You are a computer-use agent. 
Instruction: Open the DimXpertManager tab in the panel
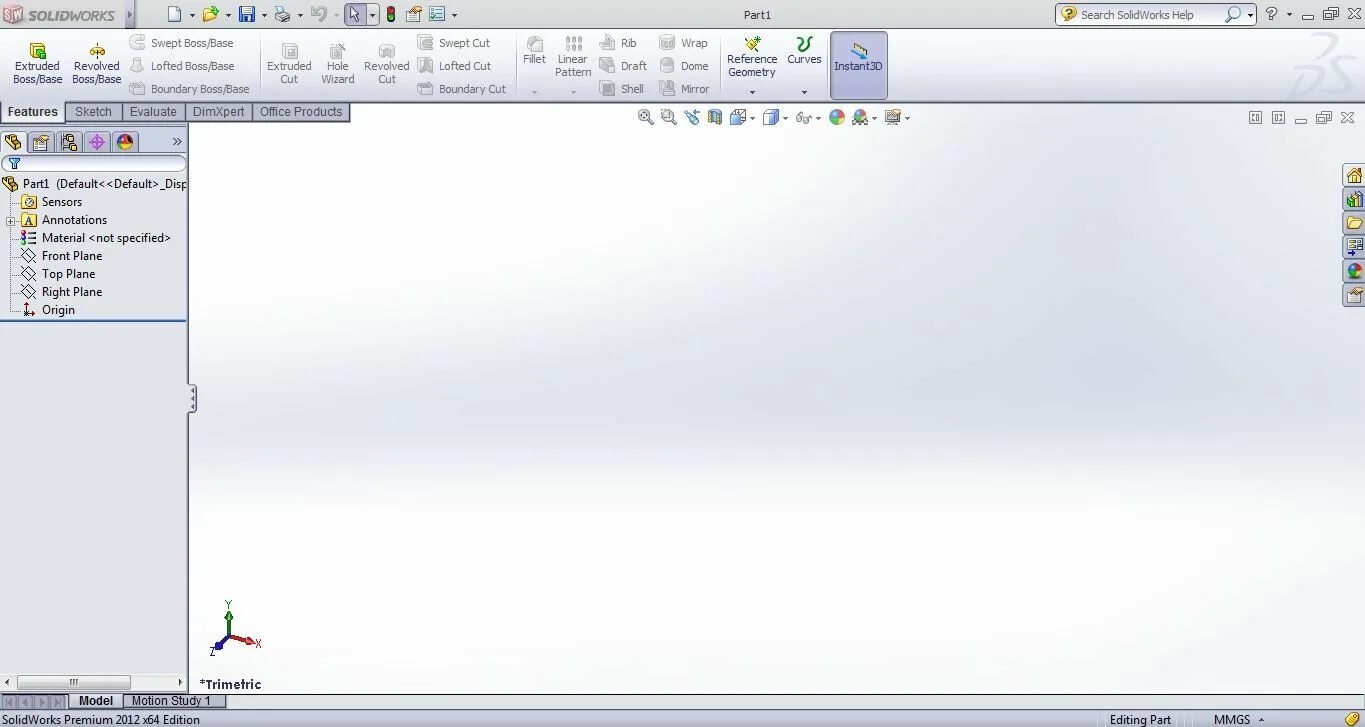pos(97,142)
